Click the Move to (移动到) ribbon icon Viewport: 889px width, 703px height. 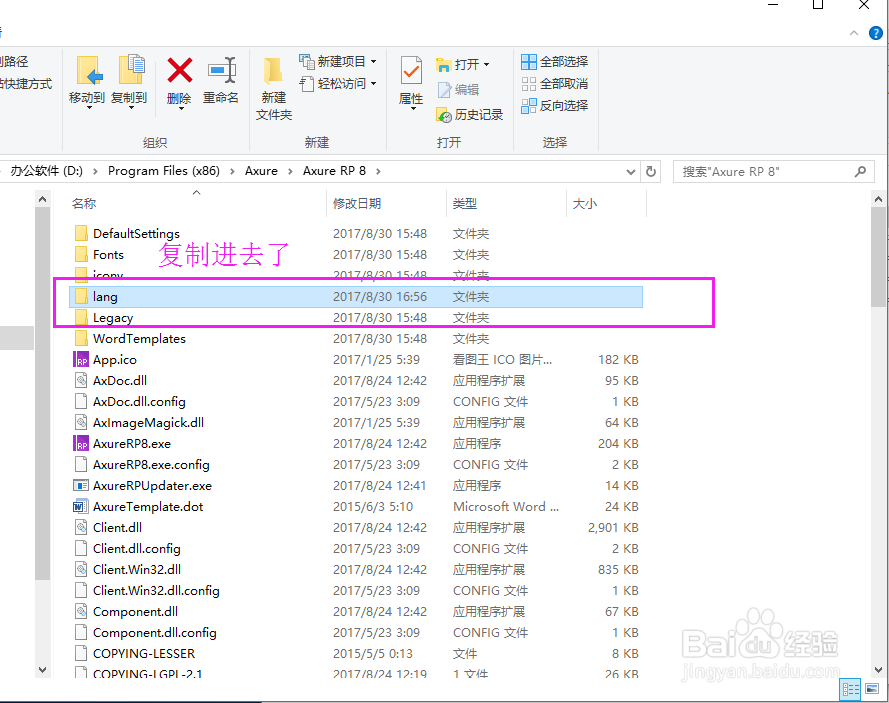[x=89, y=70]
